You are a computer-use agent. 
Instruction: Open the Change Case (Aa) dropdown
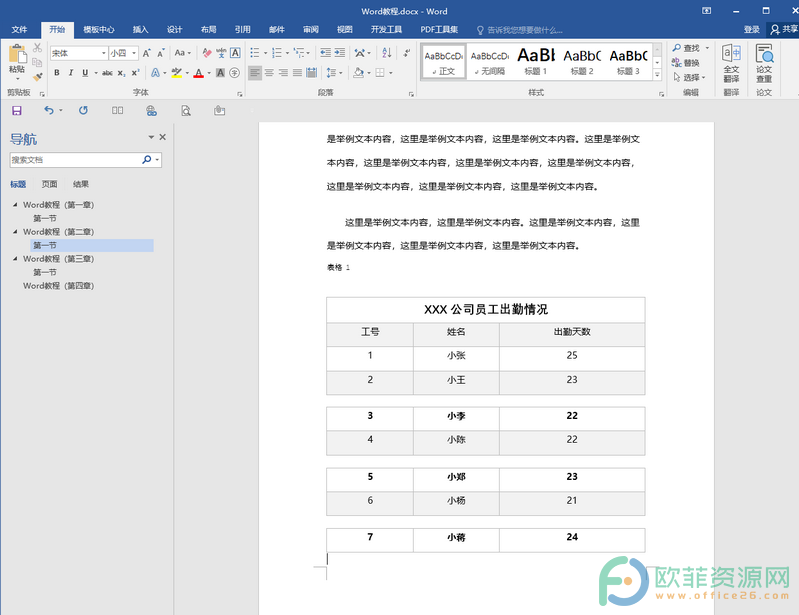pyautogui.click(x=182, y=53)
